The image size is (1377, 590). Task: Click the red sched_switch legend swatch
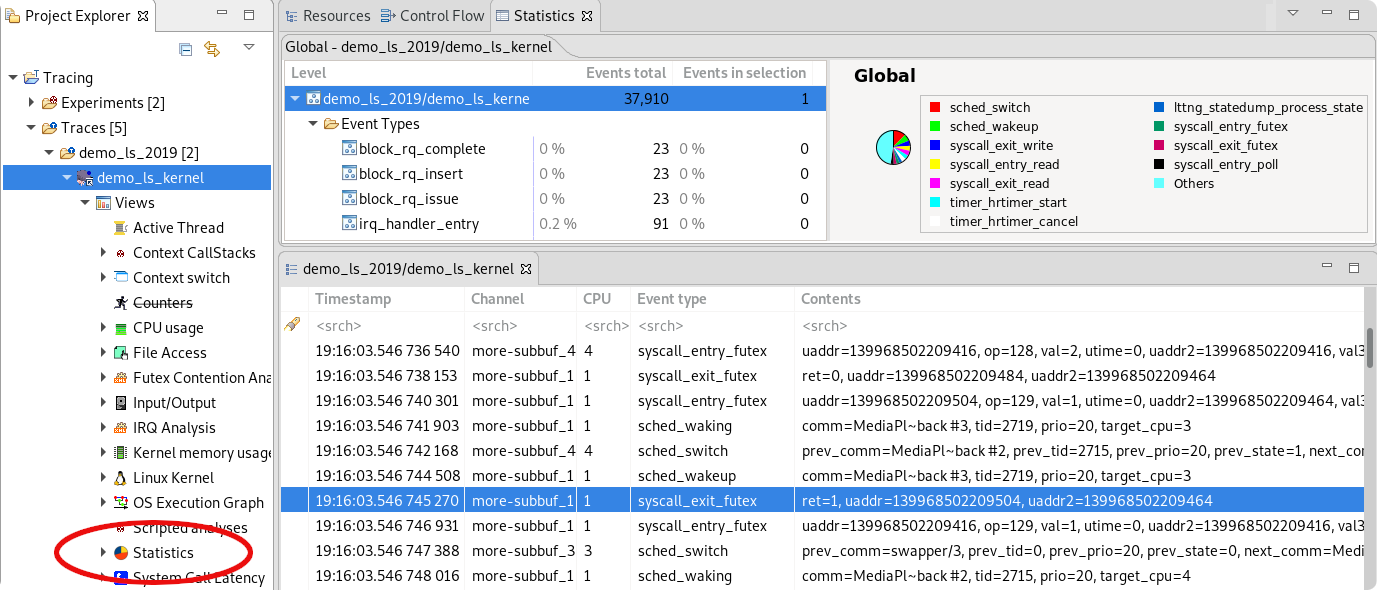pos(935,108)
